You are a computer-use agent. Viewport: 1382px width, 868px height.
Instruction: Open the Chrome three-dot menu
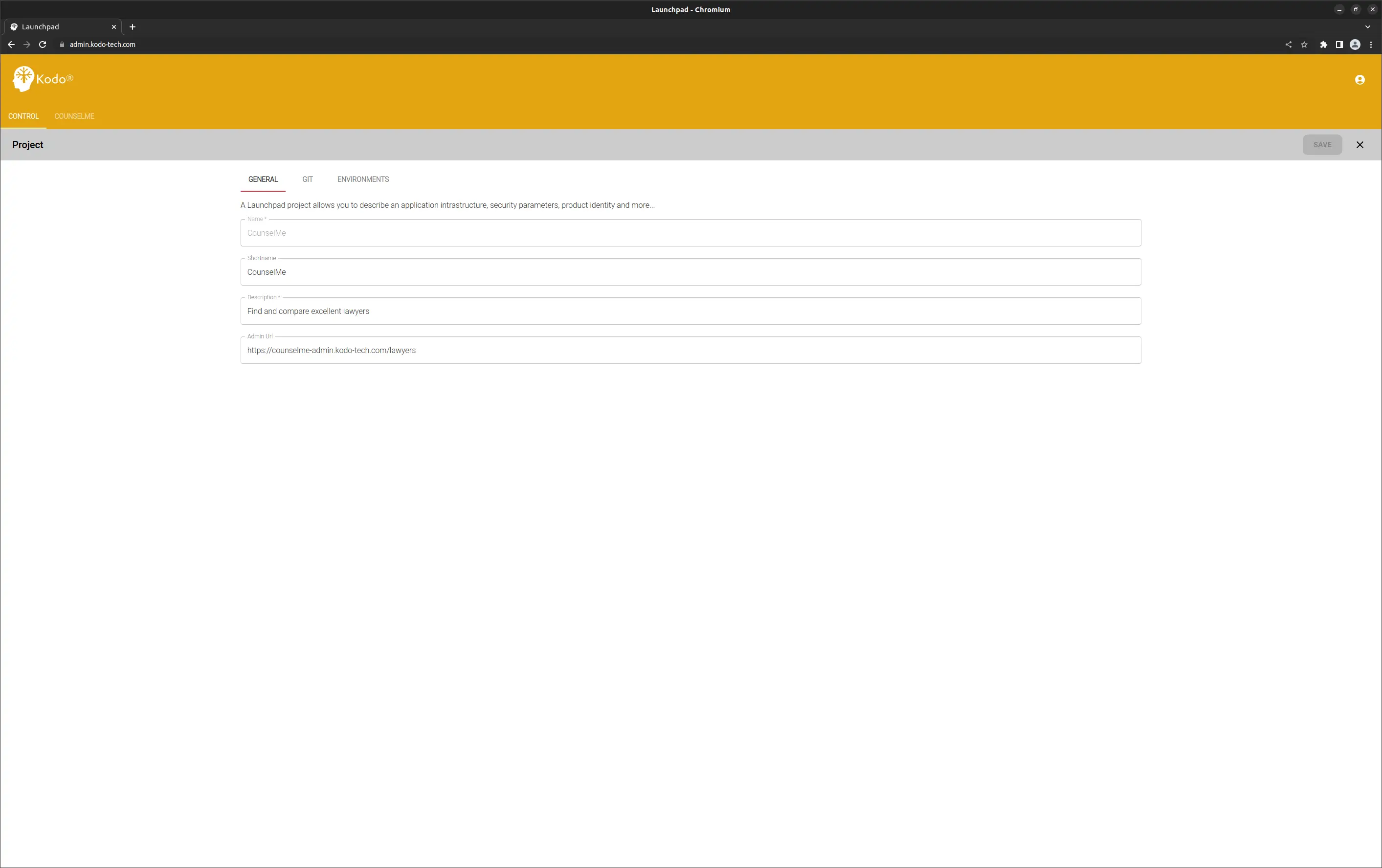(x=1372, y=44)
